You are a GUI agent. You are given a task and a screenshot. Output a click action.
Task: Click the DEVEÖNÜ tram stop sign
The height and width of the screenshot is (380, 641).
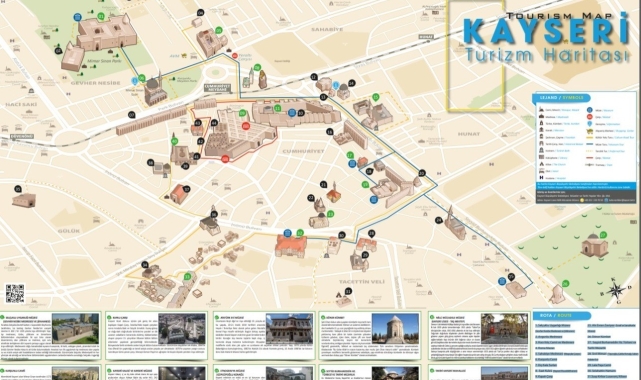coord(22,136)
